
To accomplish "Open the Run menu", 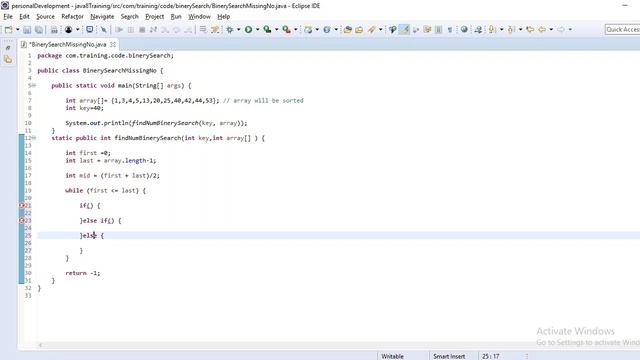I will 176,16.
